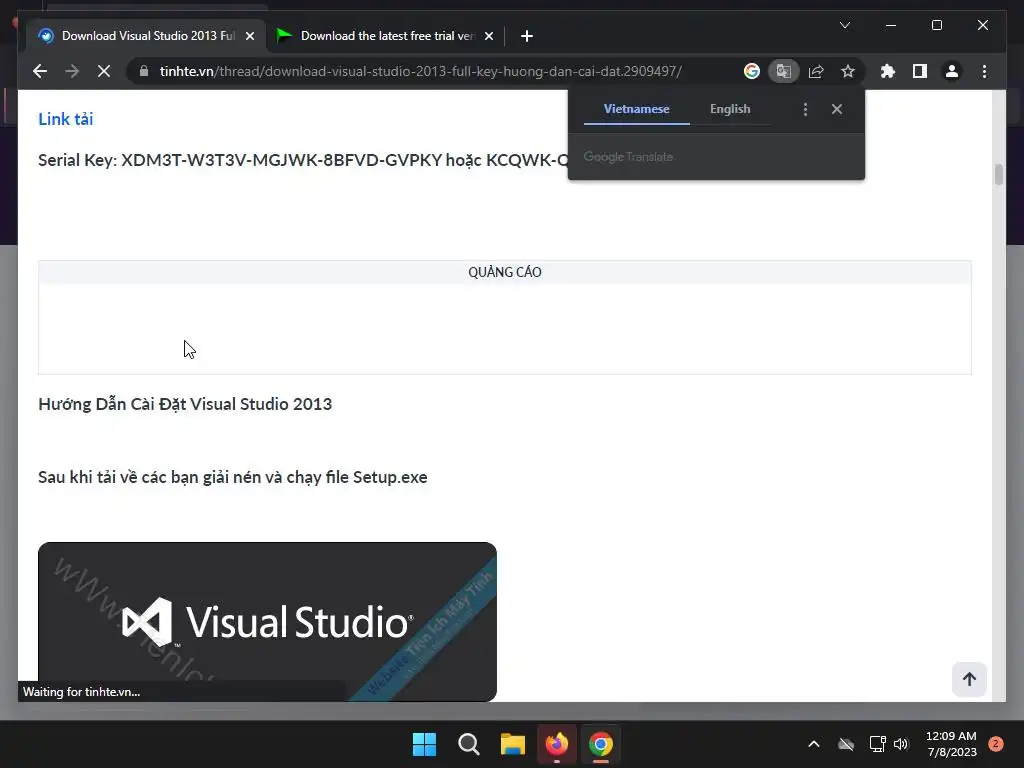Open the tab search dropdown
The image size is (1024, 768).
pos(844,25)
